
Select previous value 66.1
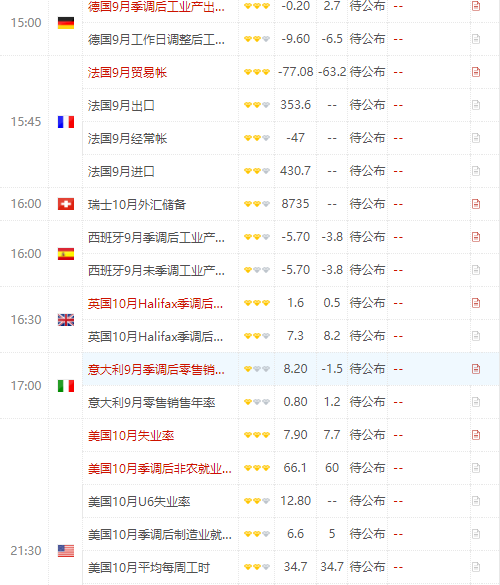click(x=296, y=468)
